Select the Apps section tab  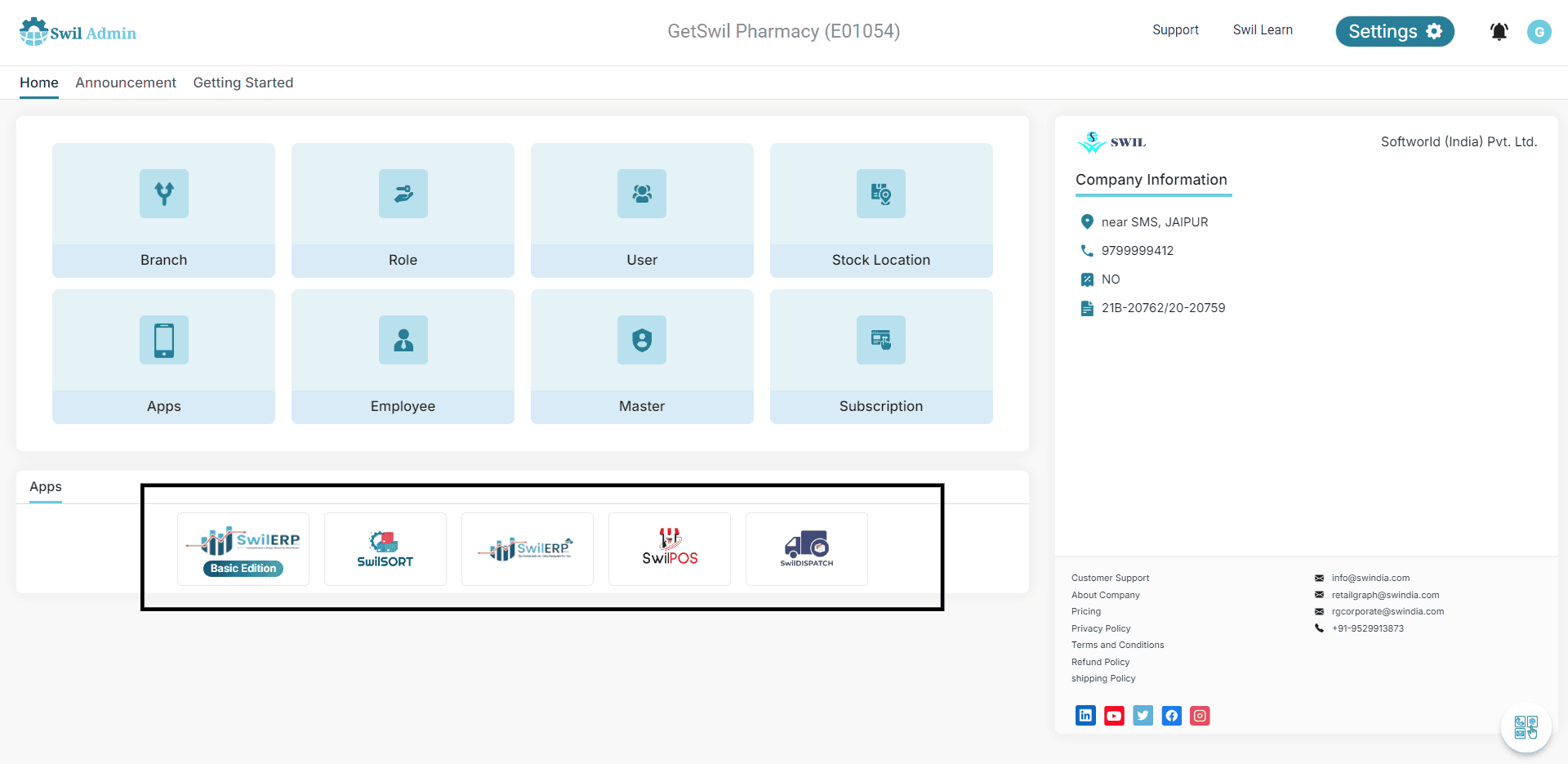[46, 486]
